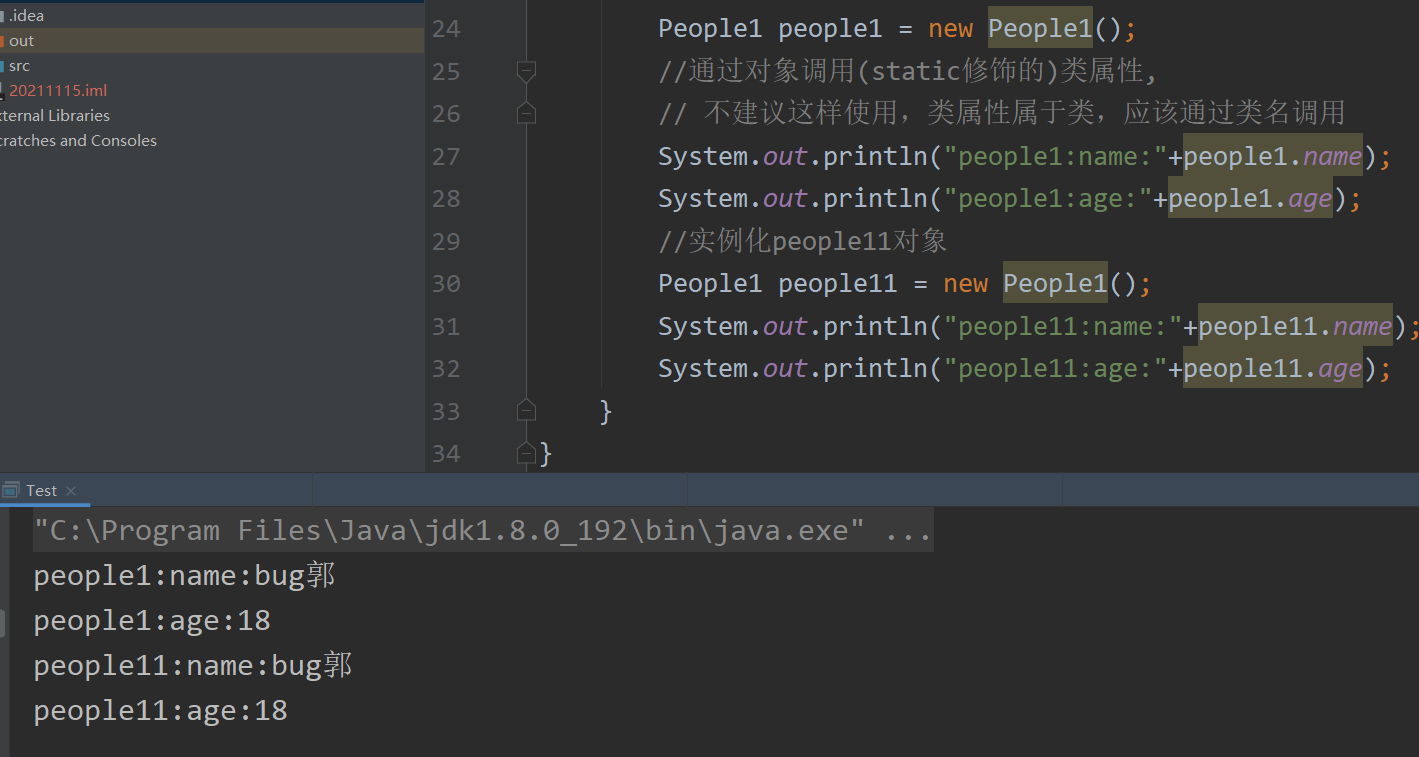Click console output 'people1:name:bug郭'

coord(185,576)
